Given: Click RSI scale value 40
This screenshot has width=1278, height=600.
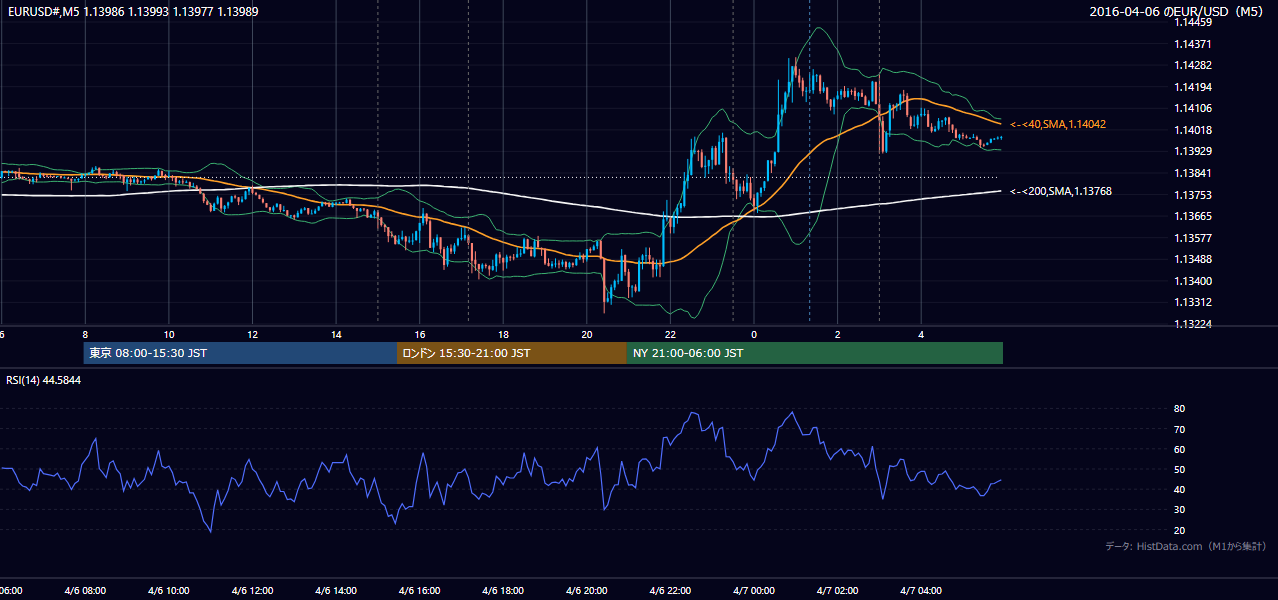Looking at the screenshot, I should 1179,489.
